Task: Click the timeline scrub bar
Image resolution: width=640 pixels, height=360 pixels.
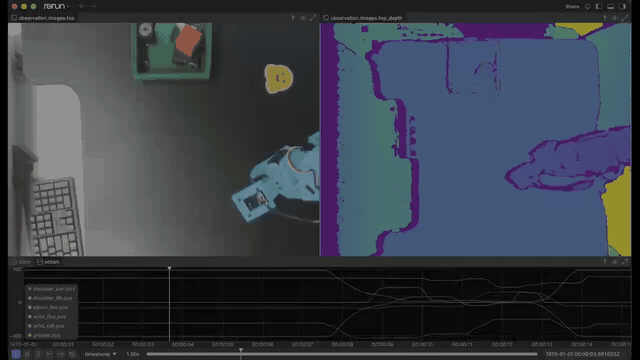Action: [342, 354]
